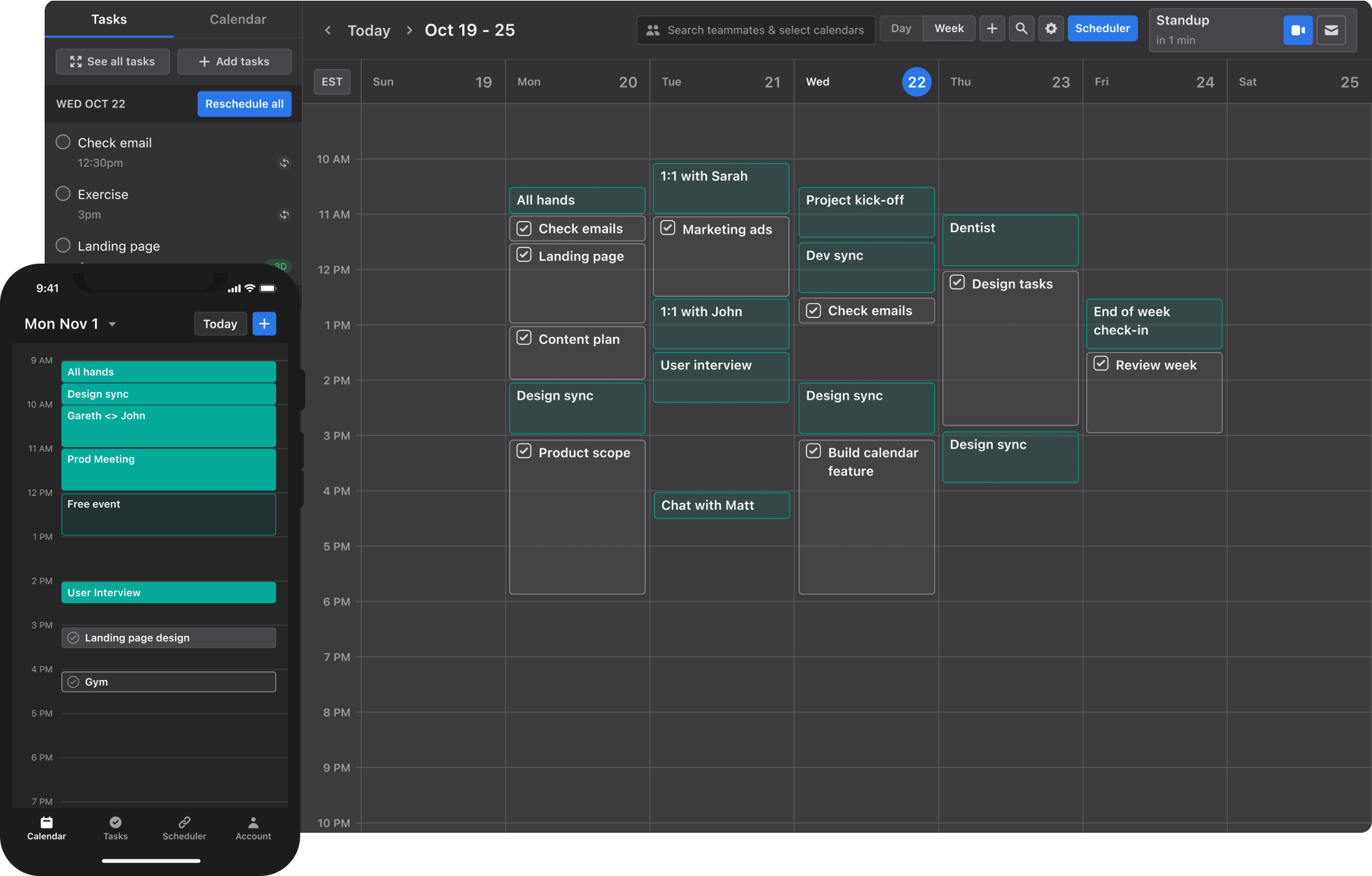Expand the Mon Nov 1 date dropdown on phone

[x=112, y=324]
